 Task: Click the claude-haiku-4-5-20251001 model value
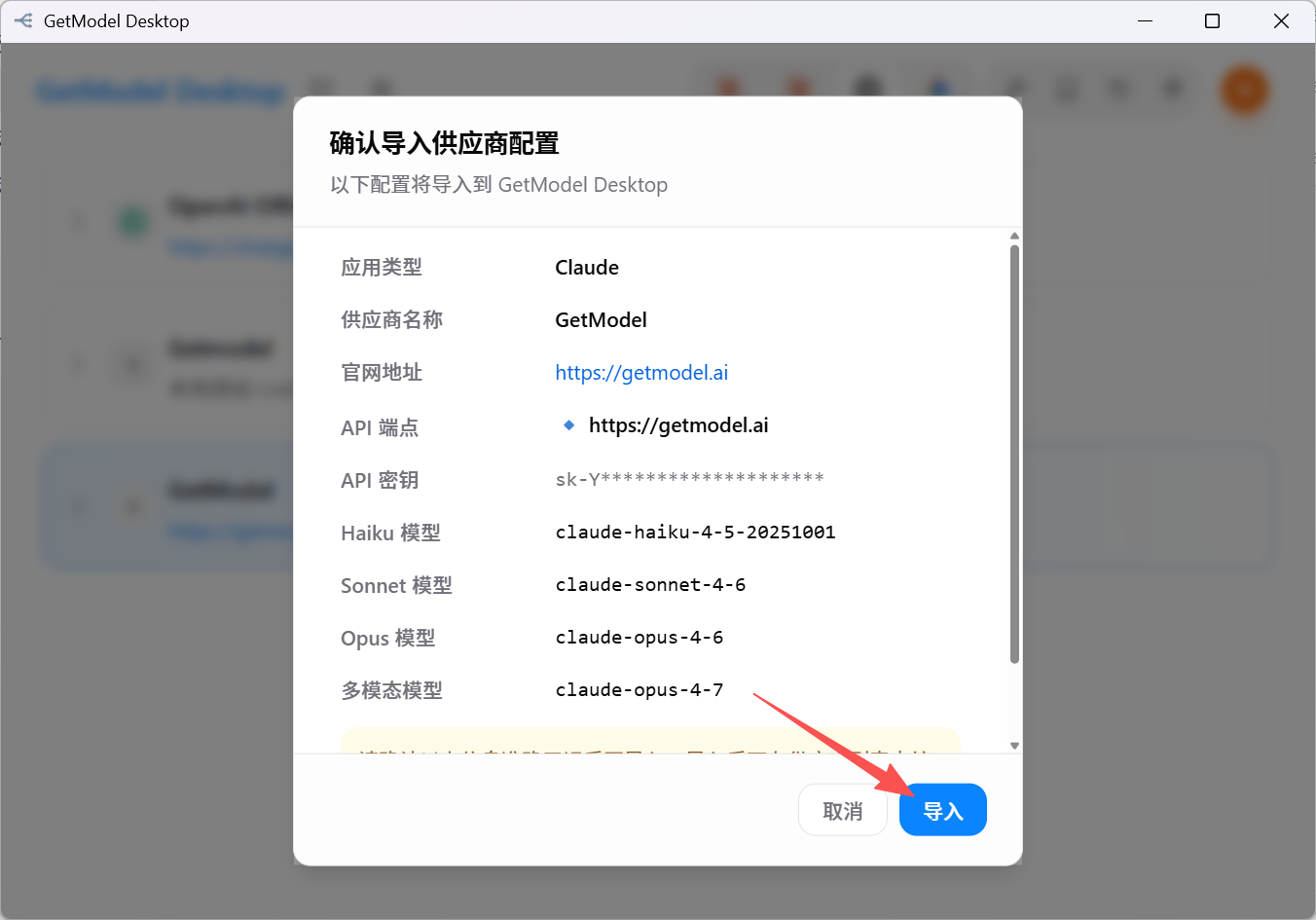(x=695, y=533)
